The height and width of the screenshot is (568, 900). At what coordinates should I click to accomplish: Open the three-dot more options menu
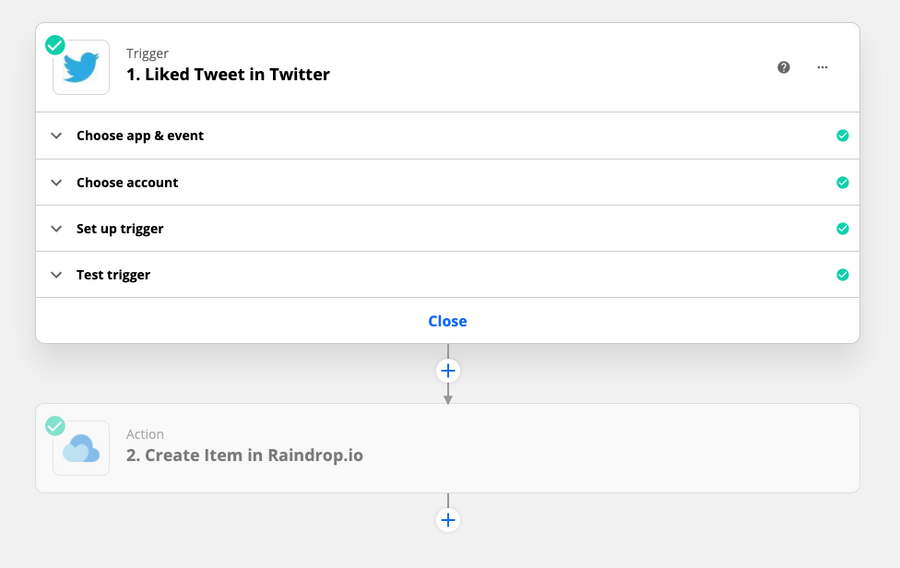coord(823,68)
